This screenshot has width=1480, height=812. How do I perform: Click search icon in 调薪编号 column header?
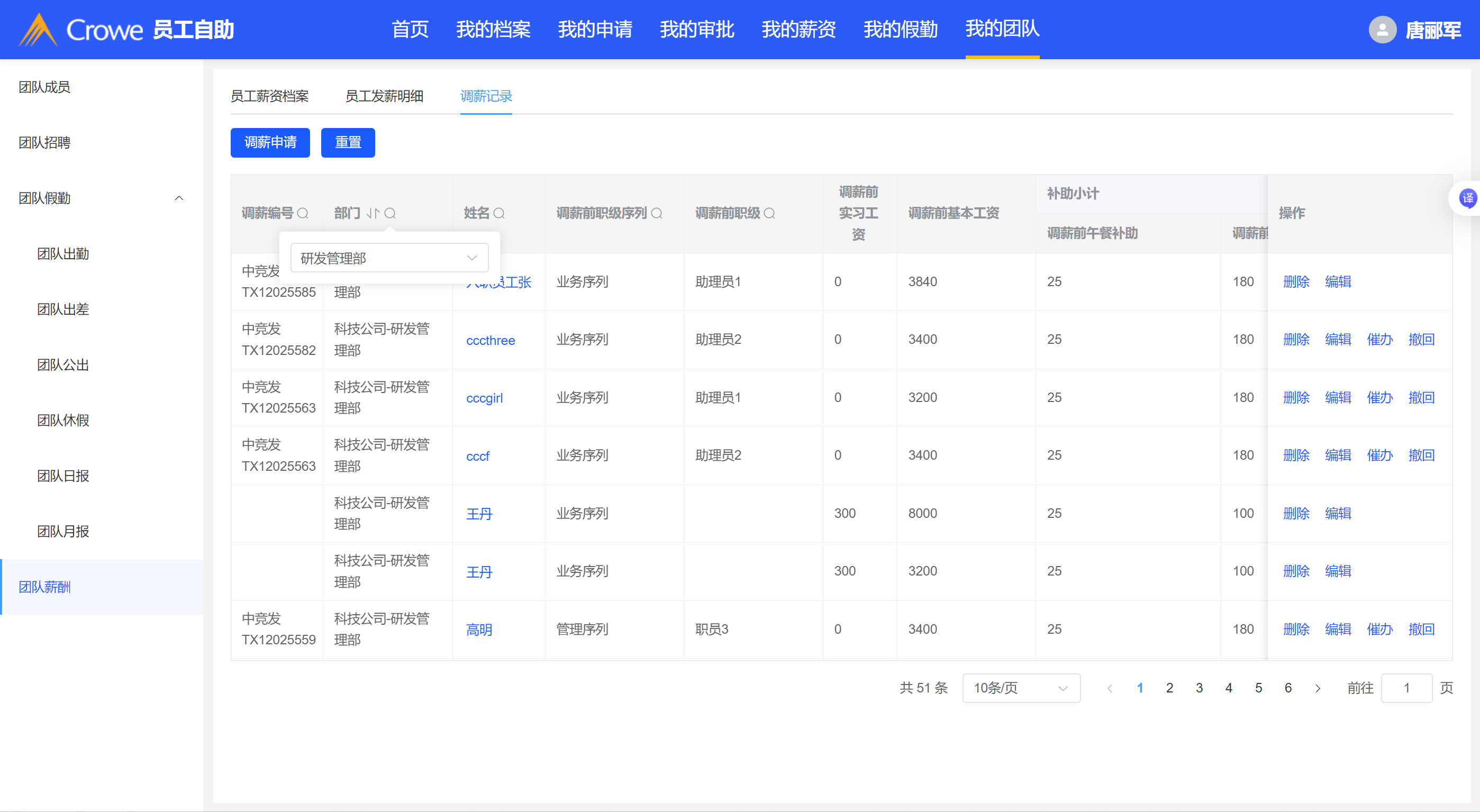click(303, 214)
